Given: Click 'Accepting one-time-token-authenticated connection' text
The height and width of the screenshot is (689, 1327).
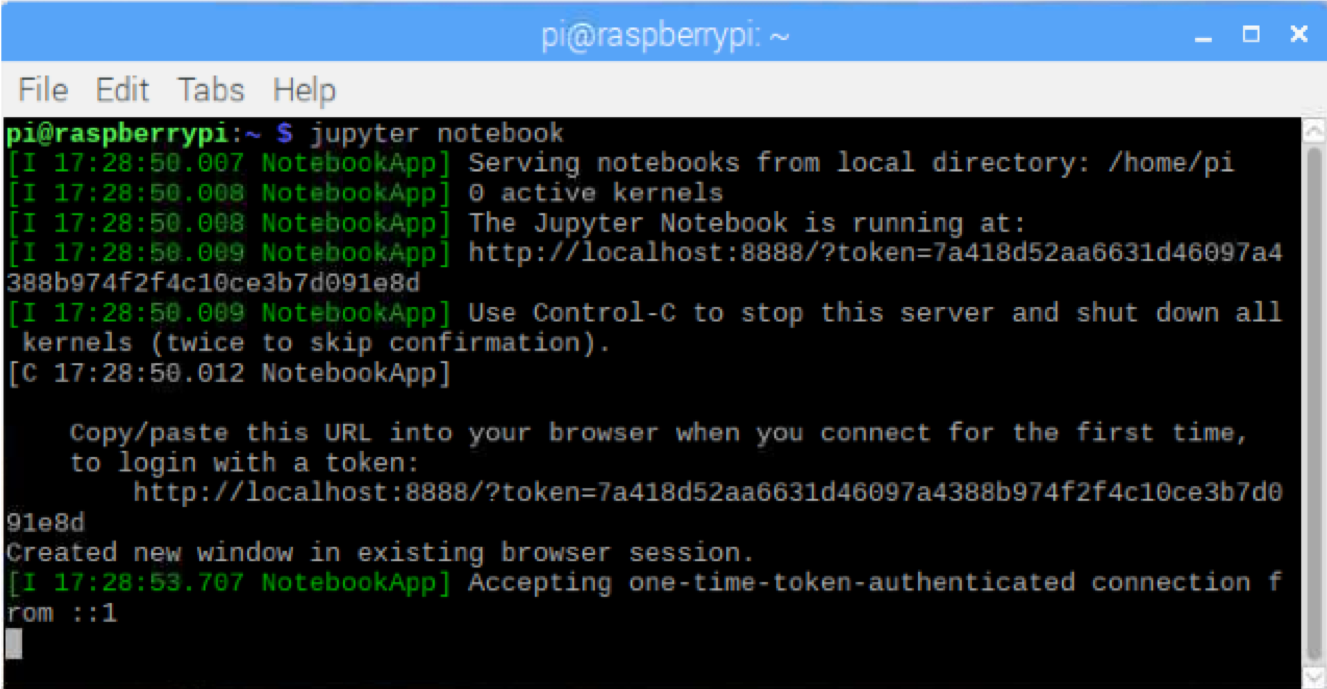Looking at the screenshot, I should (x=860, y=583).
